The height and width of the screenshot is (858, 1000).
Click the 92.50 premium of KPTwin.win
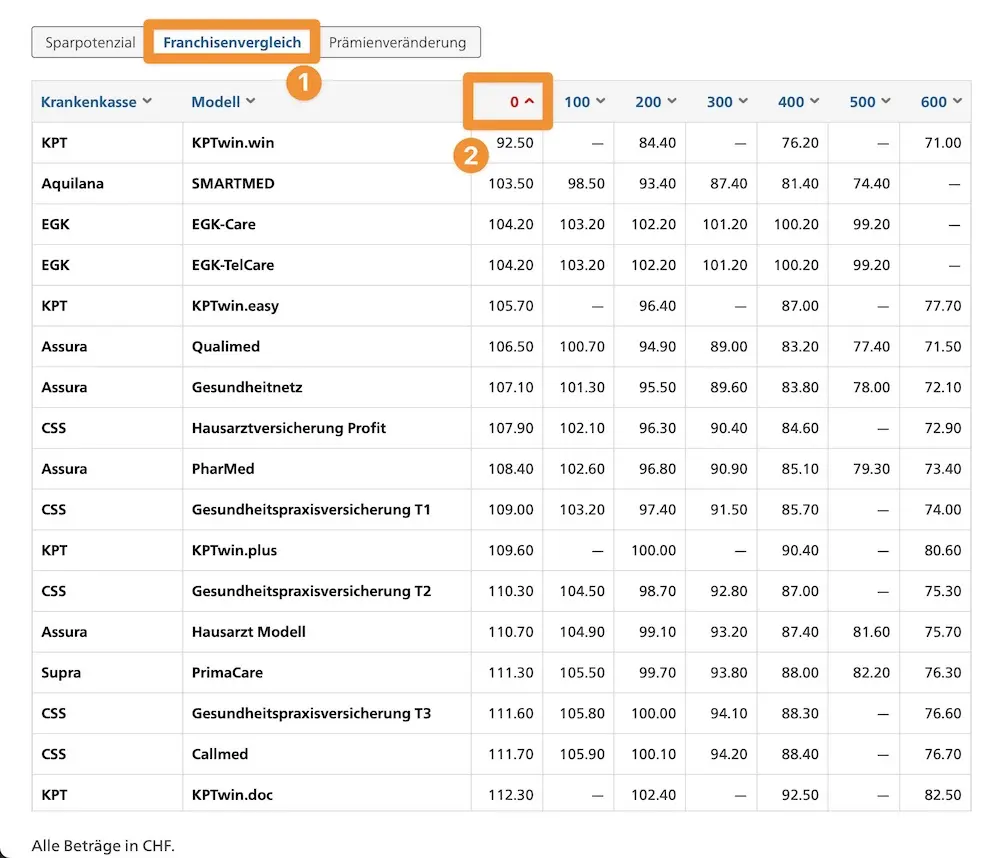(515, 143)
